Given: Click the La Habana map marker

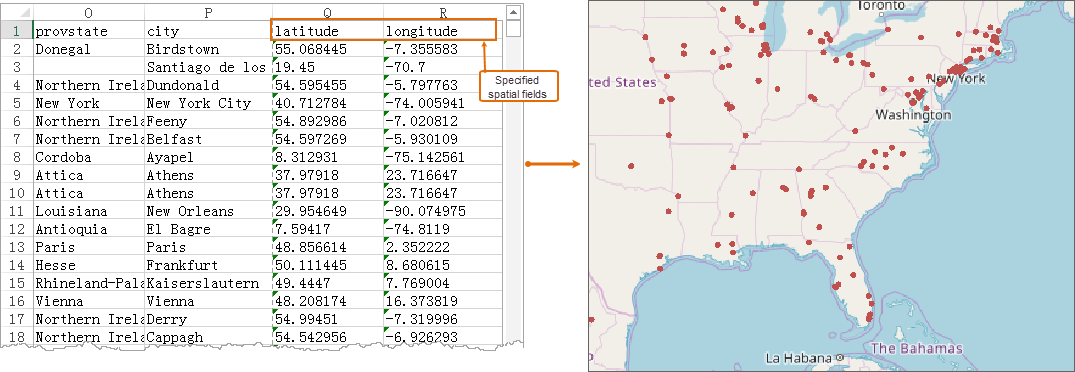Looking at the screenshot, I should point(838,358).
